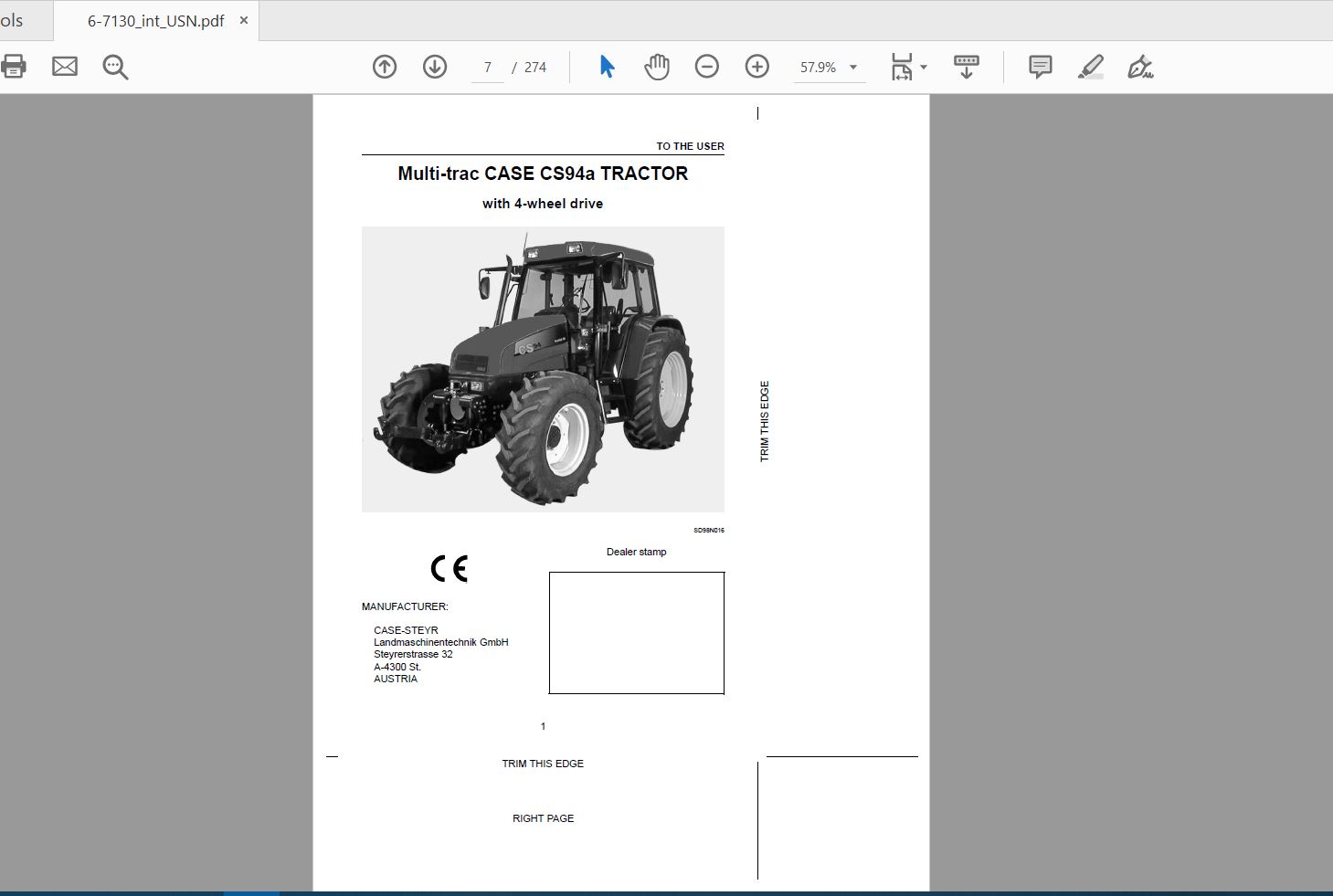Screen dimensions: 1333x896
Task: Click the total page count 274
Action: [535, 68]
